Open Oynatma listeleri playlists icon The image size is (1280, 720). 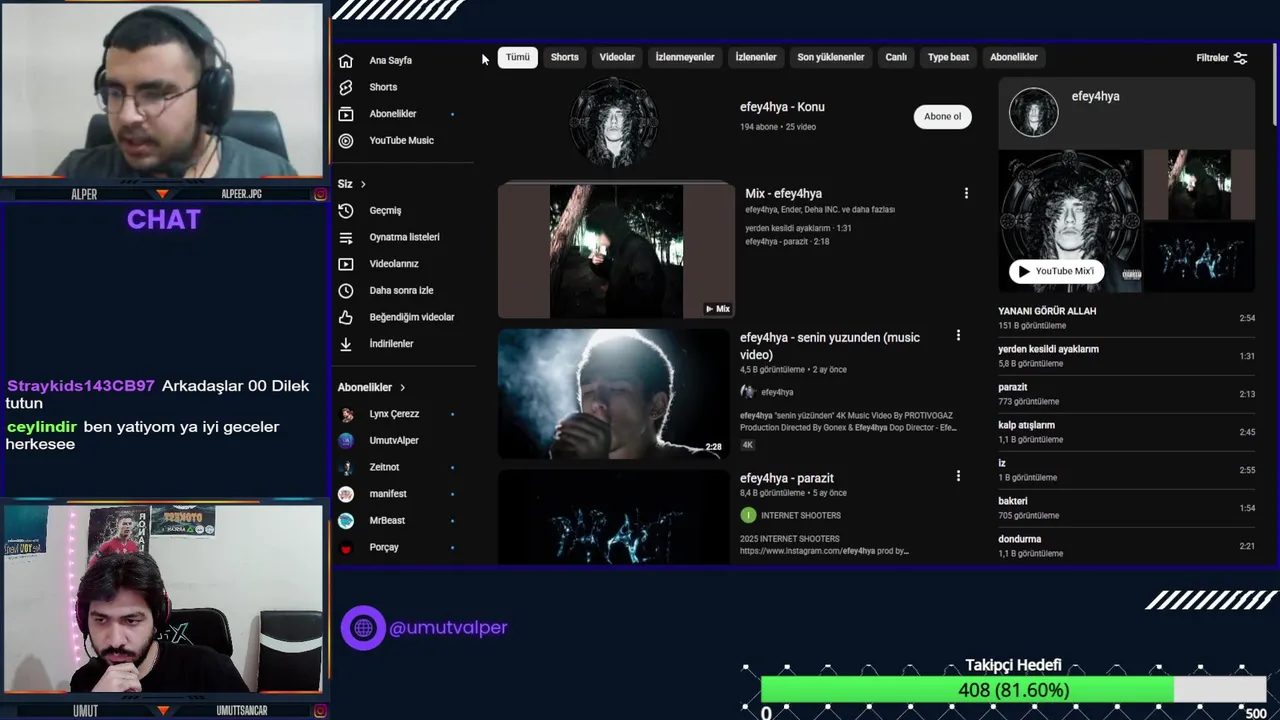click(345, 237)
